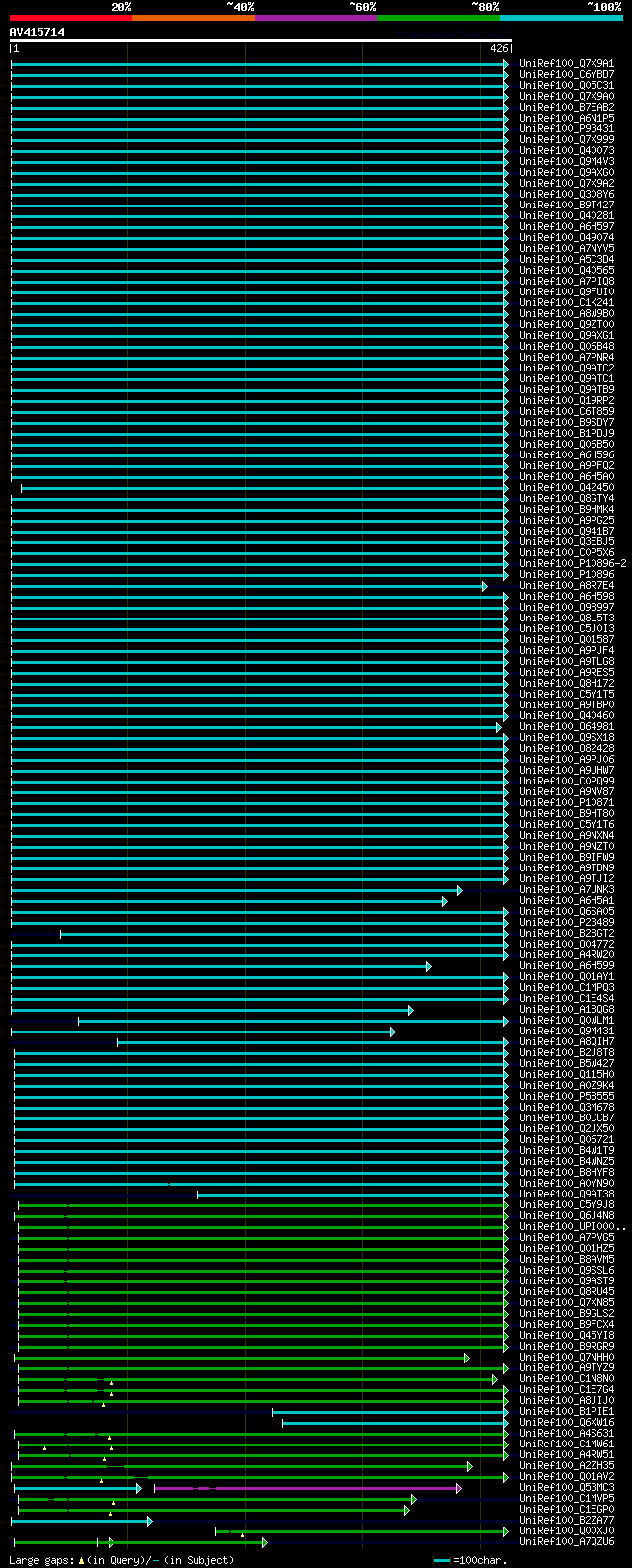Open hit UniRef100_Q7X9A1

pos(567,64)
